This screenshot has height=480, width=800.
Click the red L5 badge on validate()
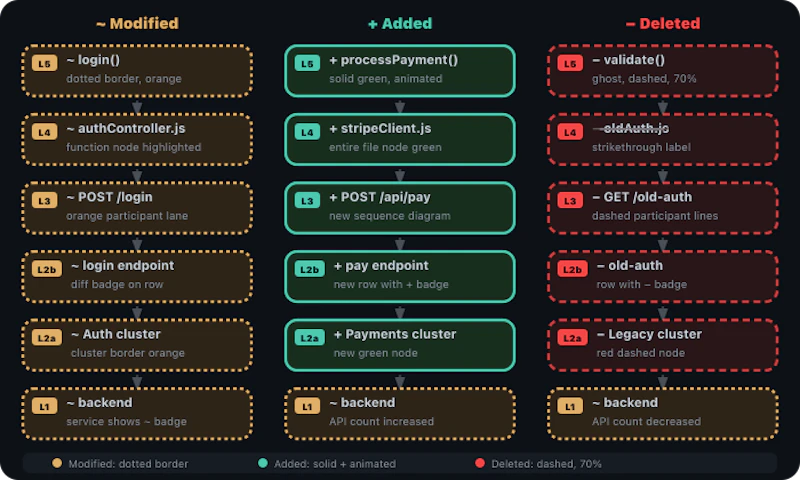point(570,63)
